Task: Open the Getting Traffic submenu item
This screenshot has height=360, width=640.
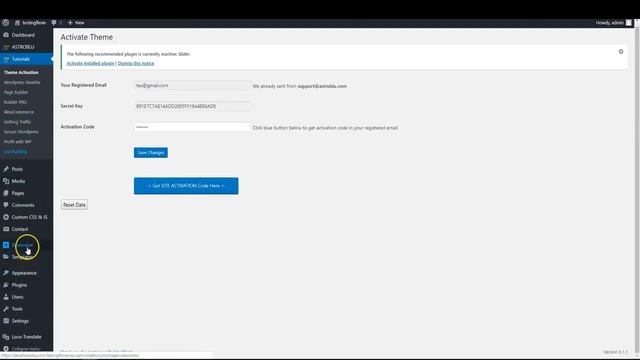Action: [17, 122]
